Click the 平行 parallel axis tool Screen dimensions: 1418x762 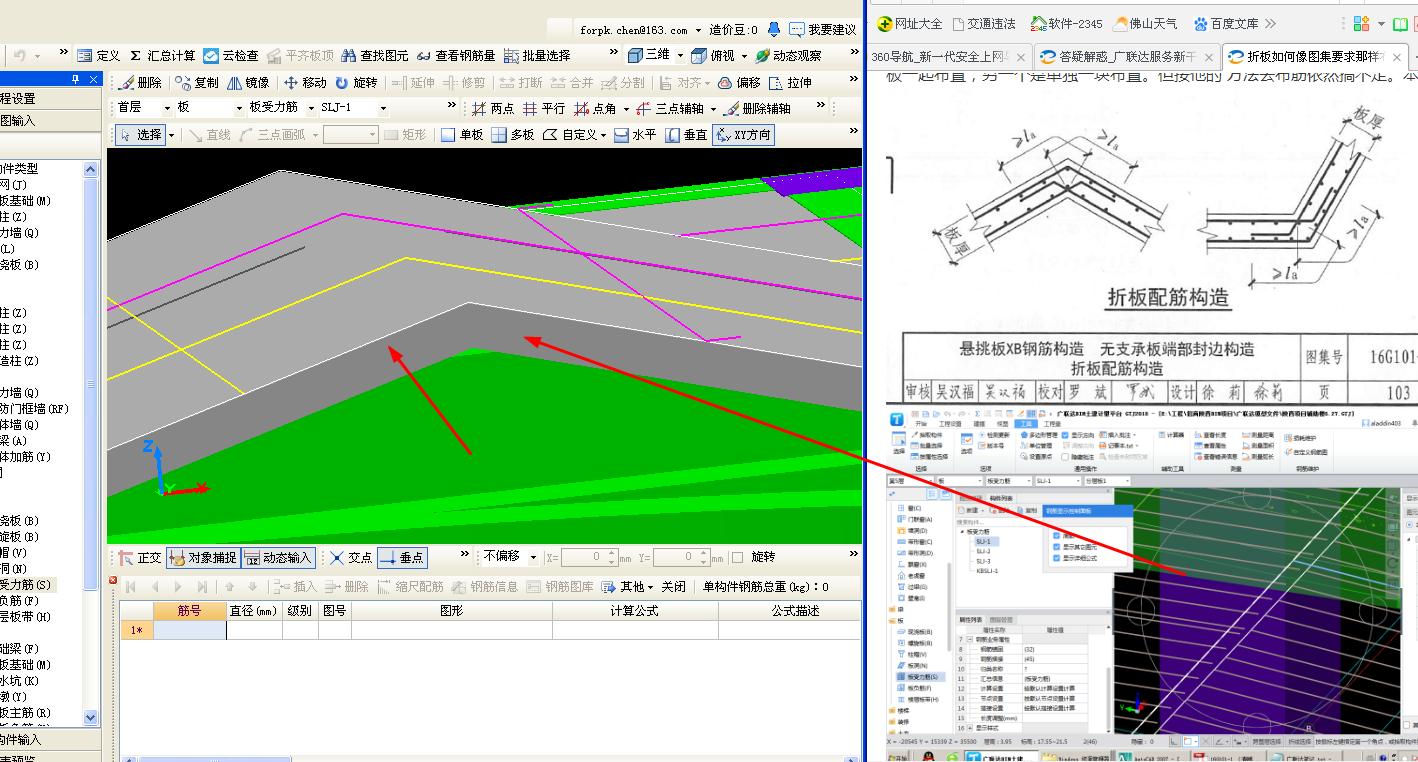tap(545, 108)
